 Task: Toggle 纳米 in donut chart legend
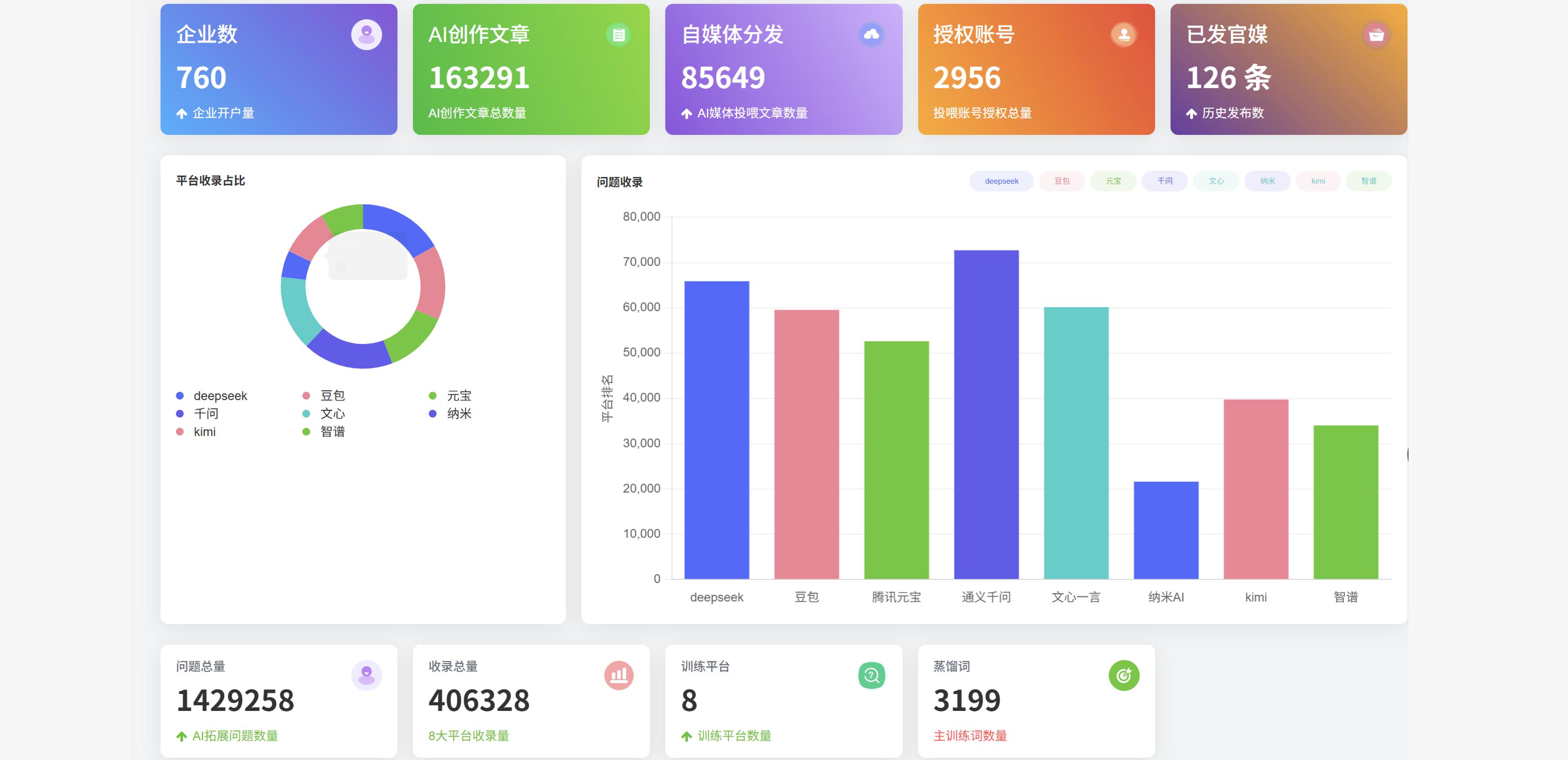(x=450, y=414)
